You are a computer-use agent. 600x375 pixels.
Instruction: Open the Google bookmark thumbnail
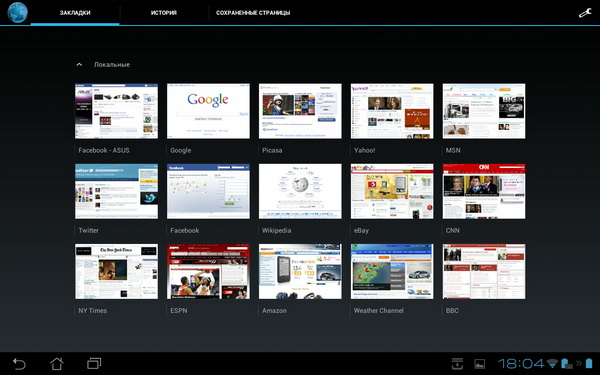[208, 111]
